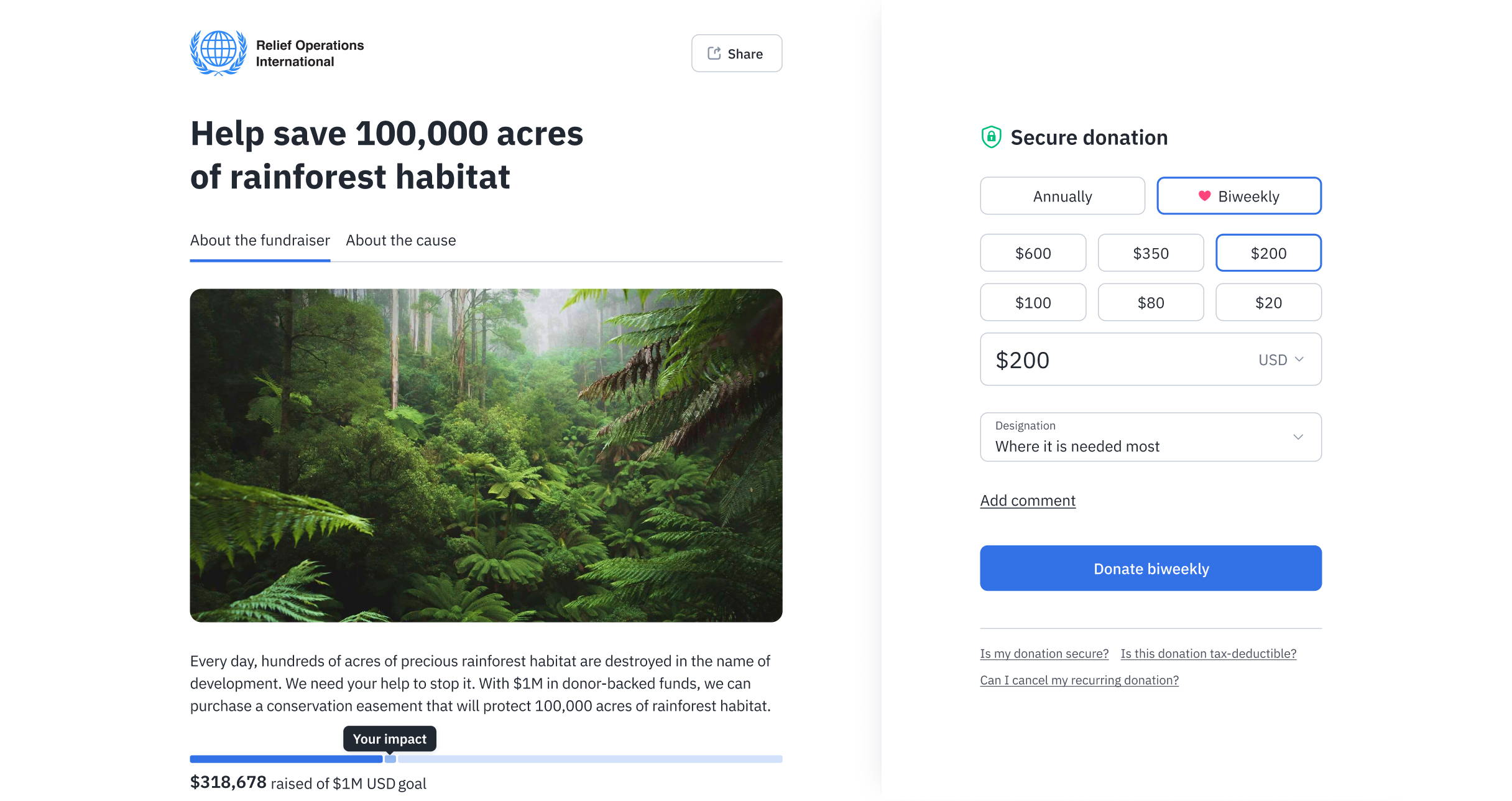
Task: Select the Biweekly donation frequency
Action: tap(1239, 195)
